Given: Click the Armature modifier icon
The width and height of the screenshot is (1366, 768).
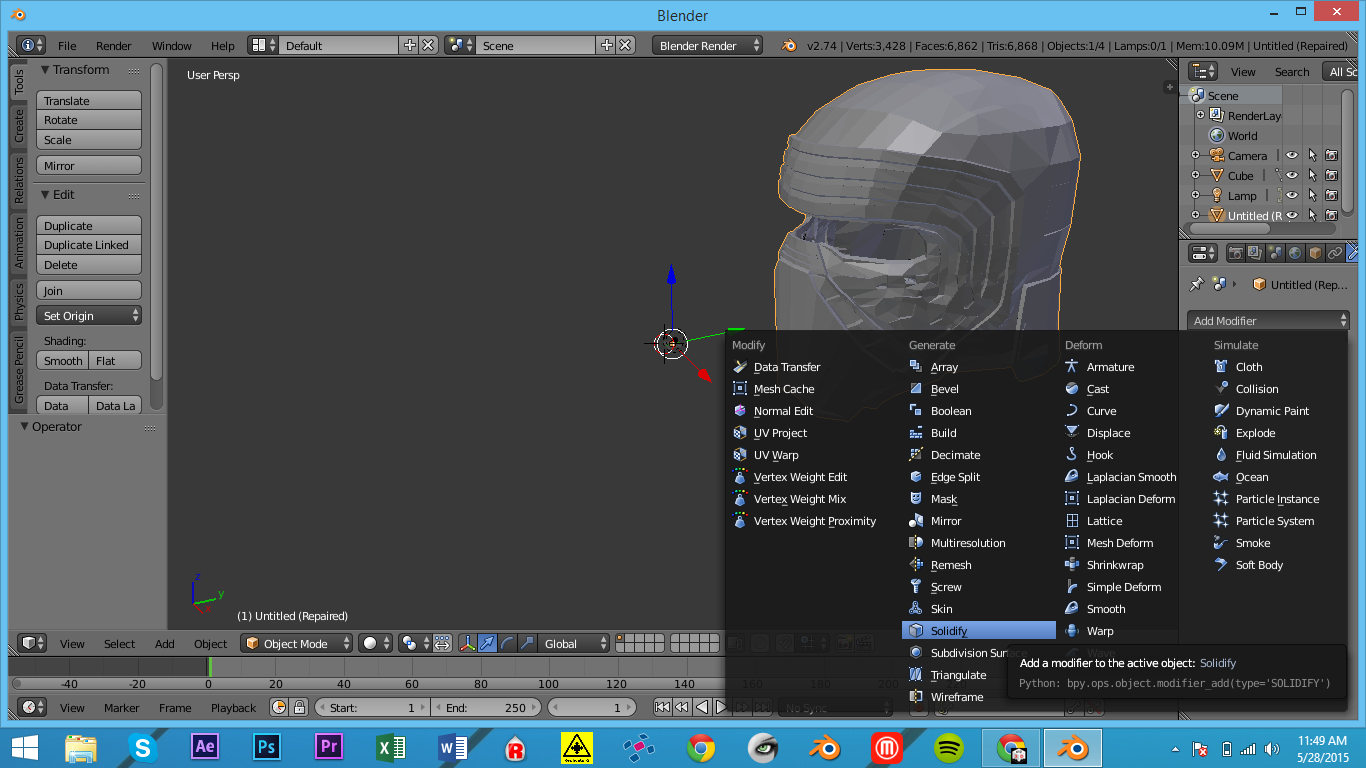Looking at the screenshot, I should click(1072, 367).
